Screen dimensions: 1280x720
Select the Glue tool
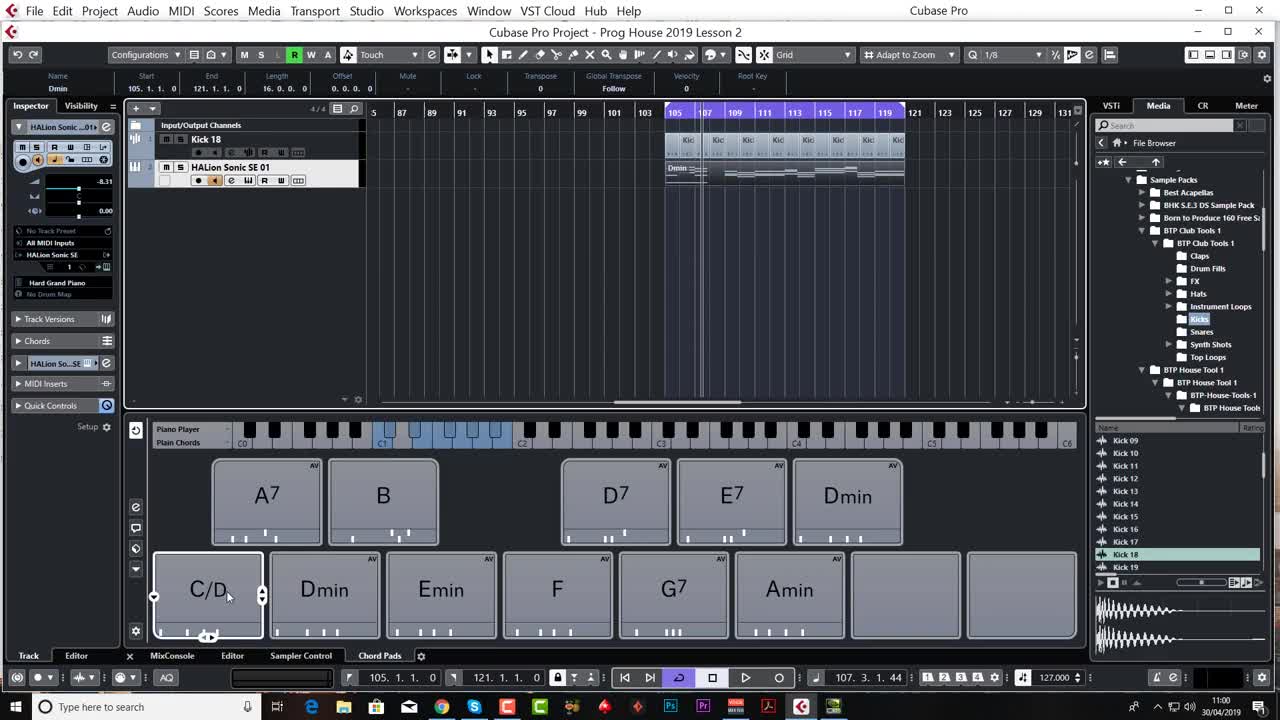573,55
